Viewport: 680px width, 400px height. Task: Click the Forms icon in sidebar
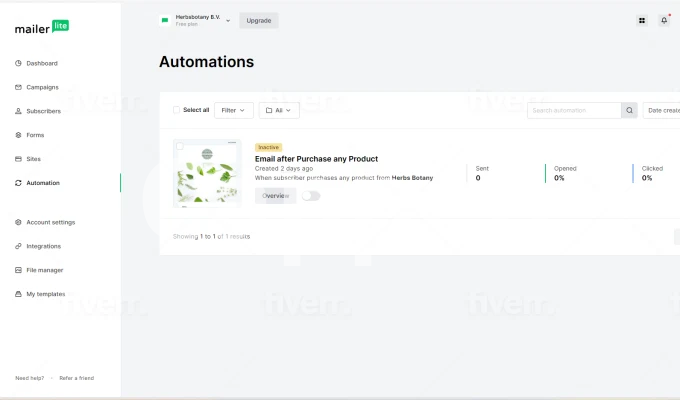19,135
